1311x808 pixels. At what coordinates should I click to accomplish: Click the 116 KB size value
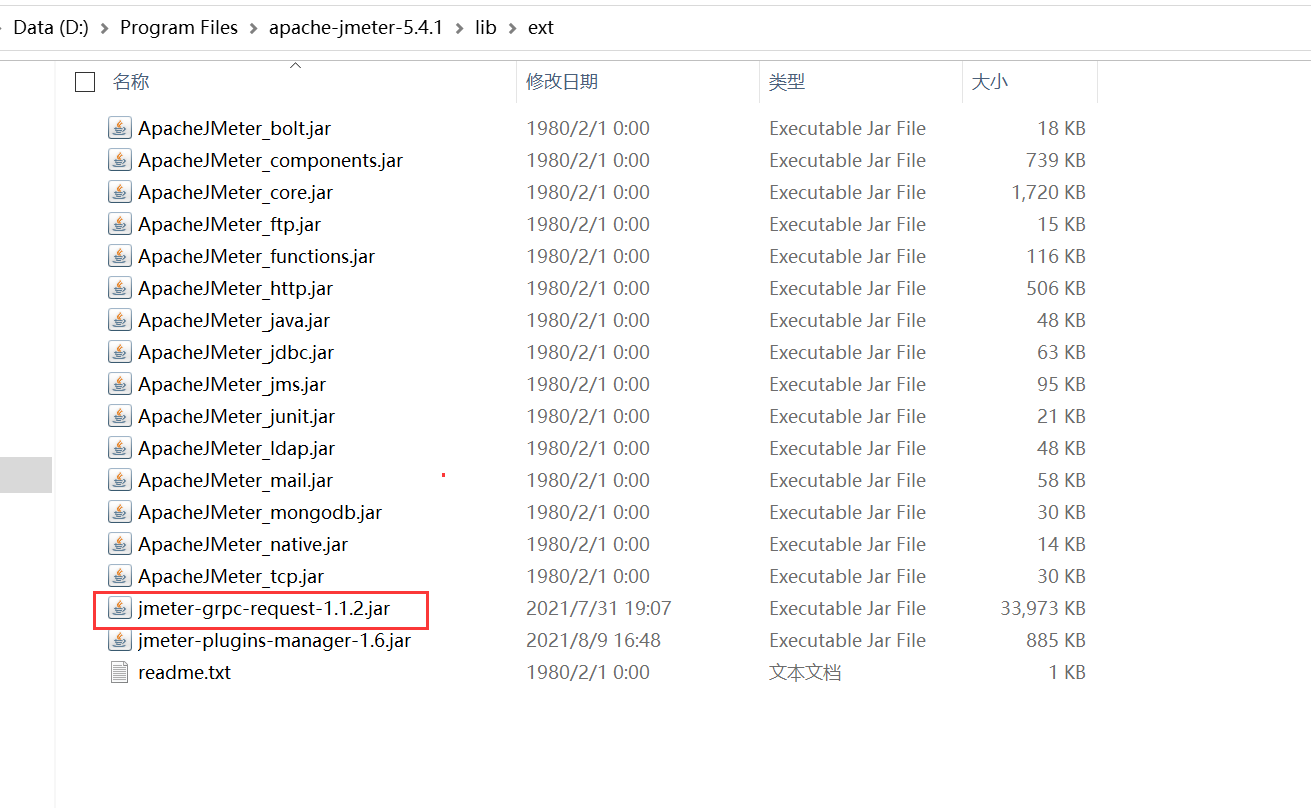tap(1056, 256)
